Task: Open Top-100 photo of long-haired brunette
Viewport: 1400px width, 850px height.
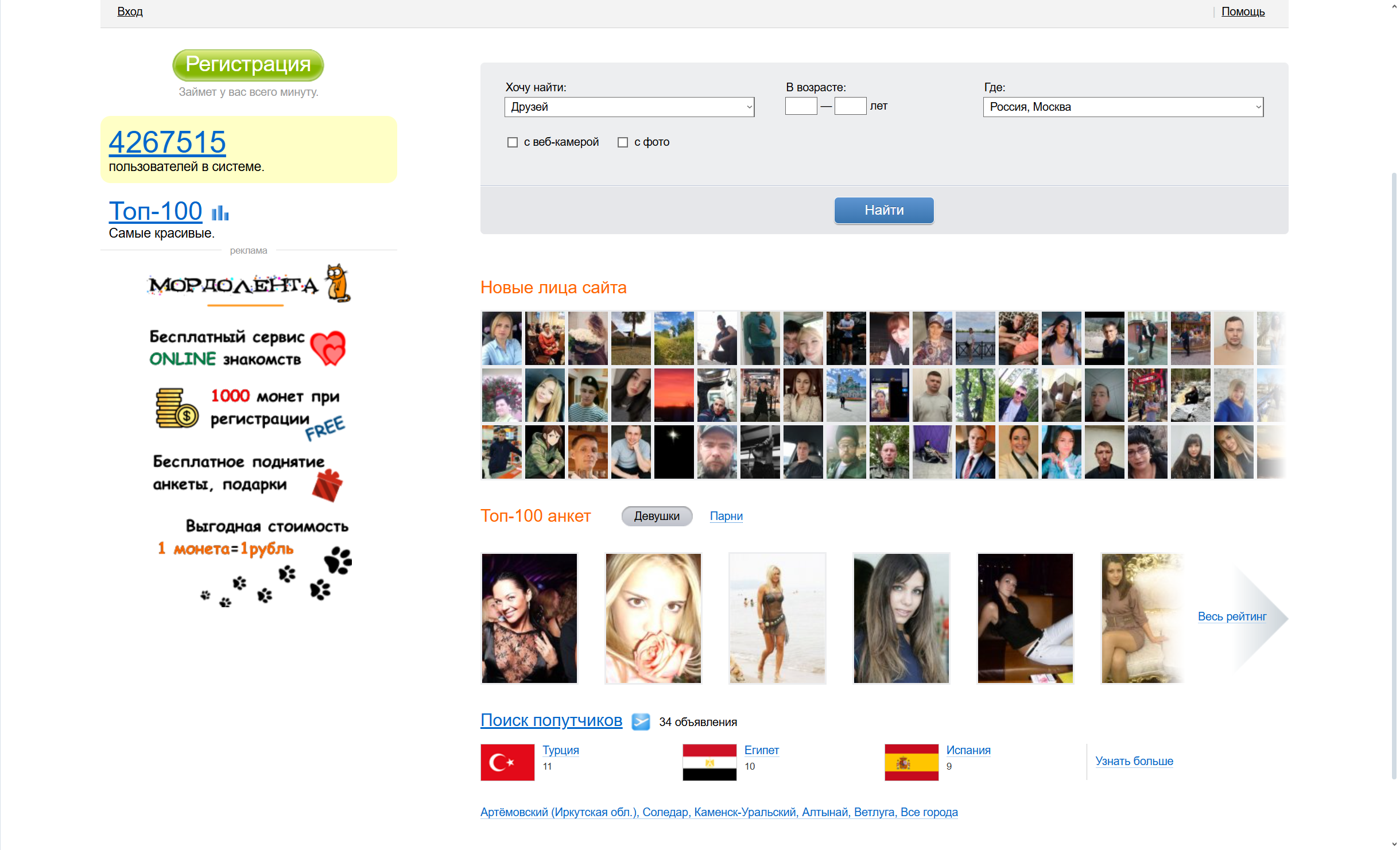Action: [901, 618]
